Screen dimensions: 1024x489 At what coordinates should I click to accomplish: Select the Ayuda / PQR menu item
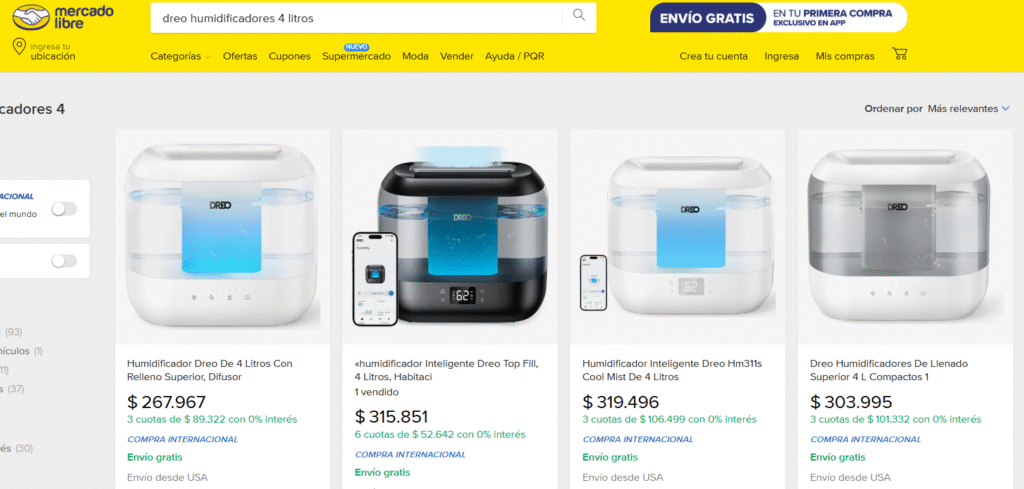[x=515, y=56]
